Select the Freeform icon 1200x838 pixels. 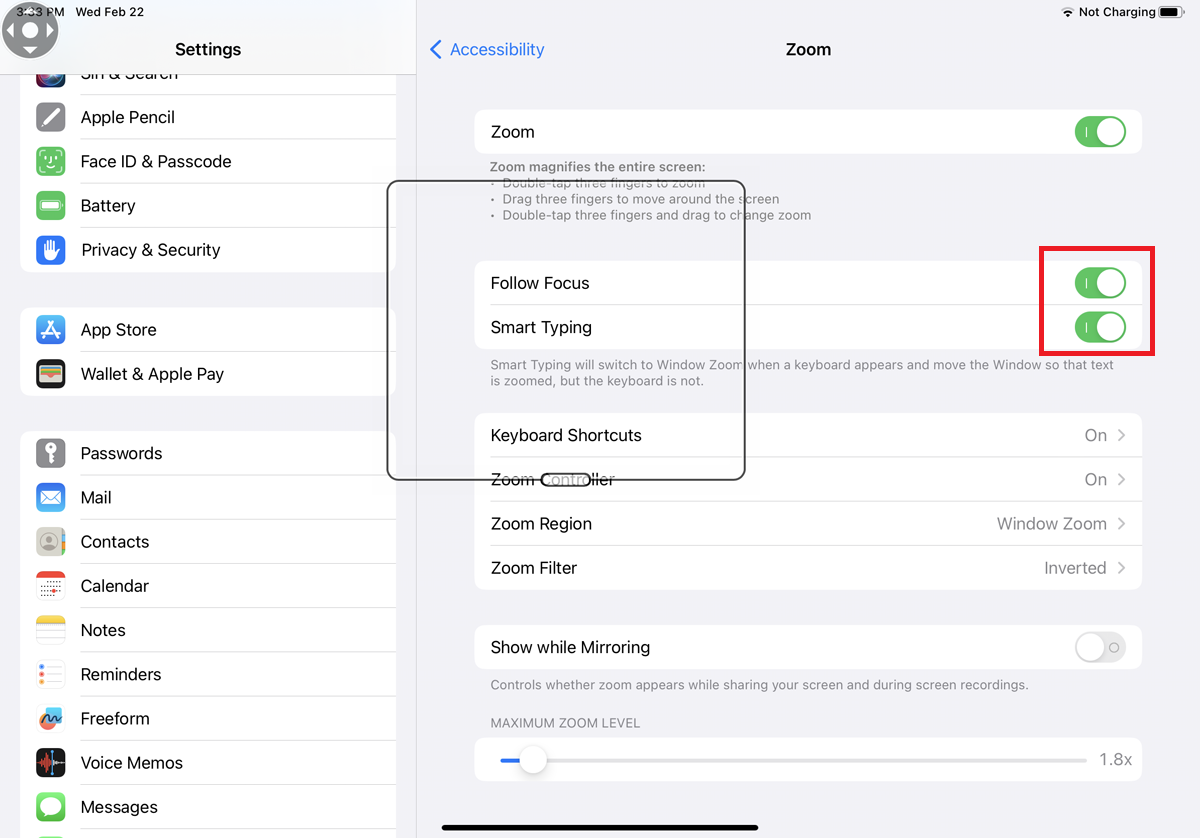coord(51,719)
